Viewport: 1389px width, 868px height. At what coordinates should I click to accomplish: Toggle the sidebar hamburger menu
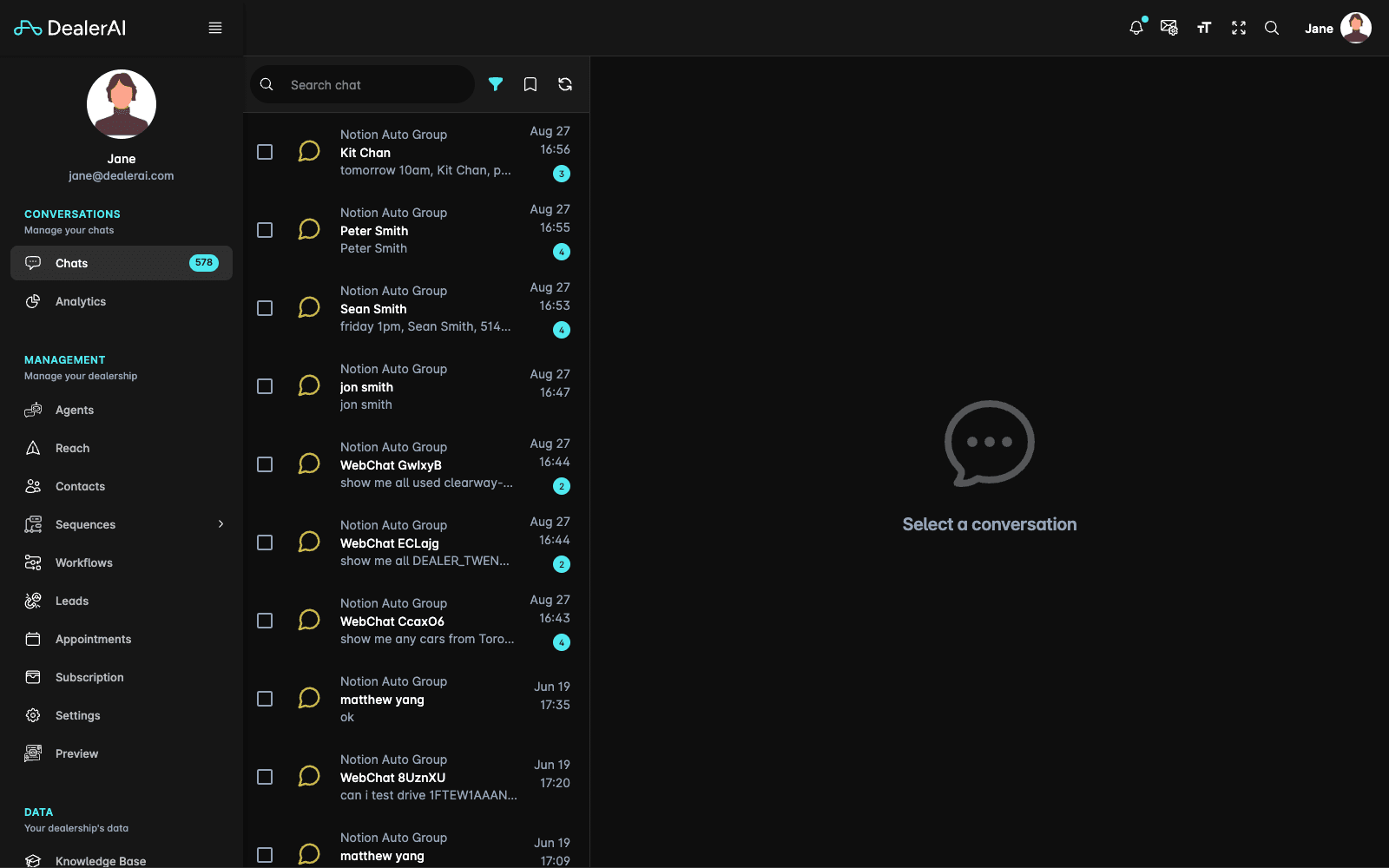pos(215,28)
